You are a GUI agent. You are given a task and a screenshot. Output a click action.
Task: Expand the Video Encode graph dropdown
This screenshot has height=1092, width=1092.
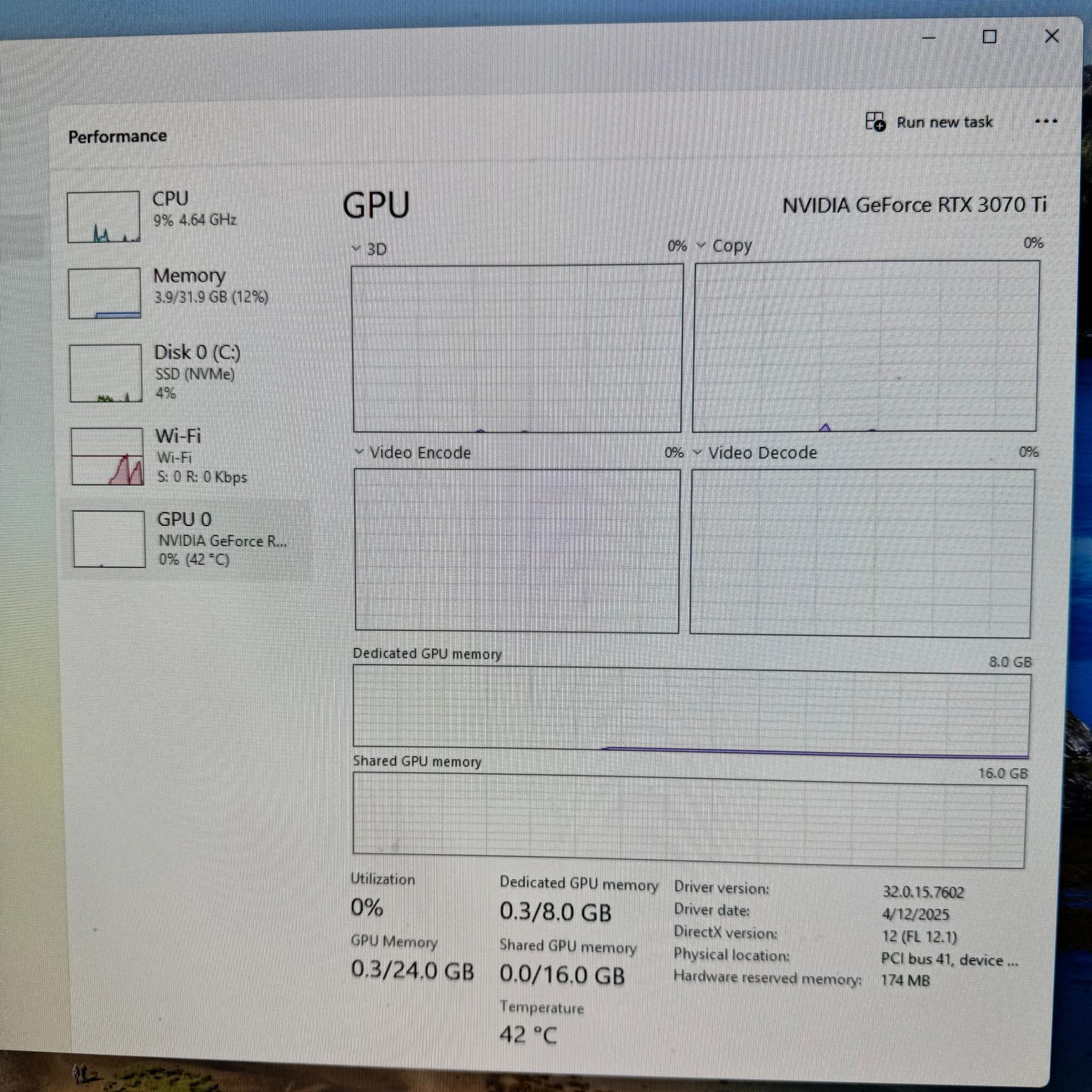(358, 452)
